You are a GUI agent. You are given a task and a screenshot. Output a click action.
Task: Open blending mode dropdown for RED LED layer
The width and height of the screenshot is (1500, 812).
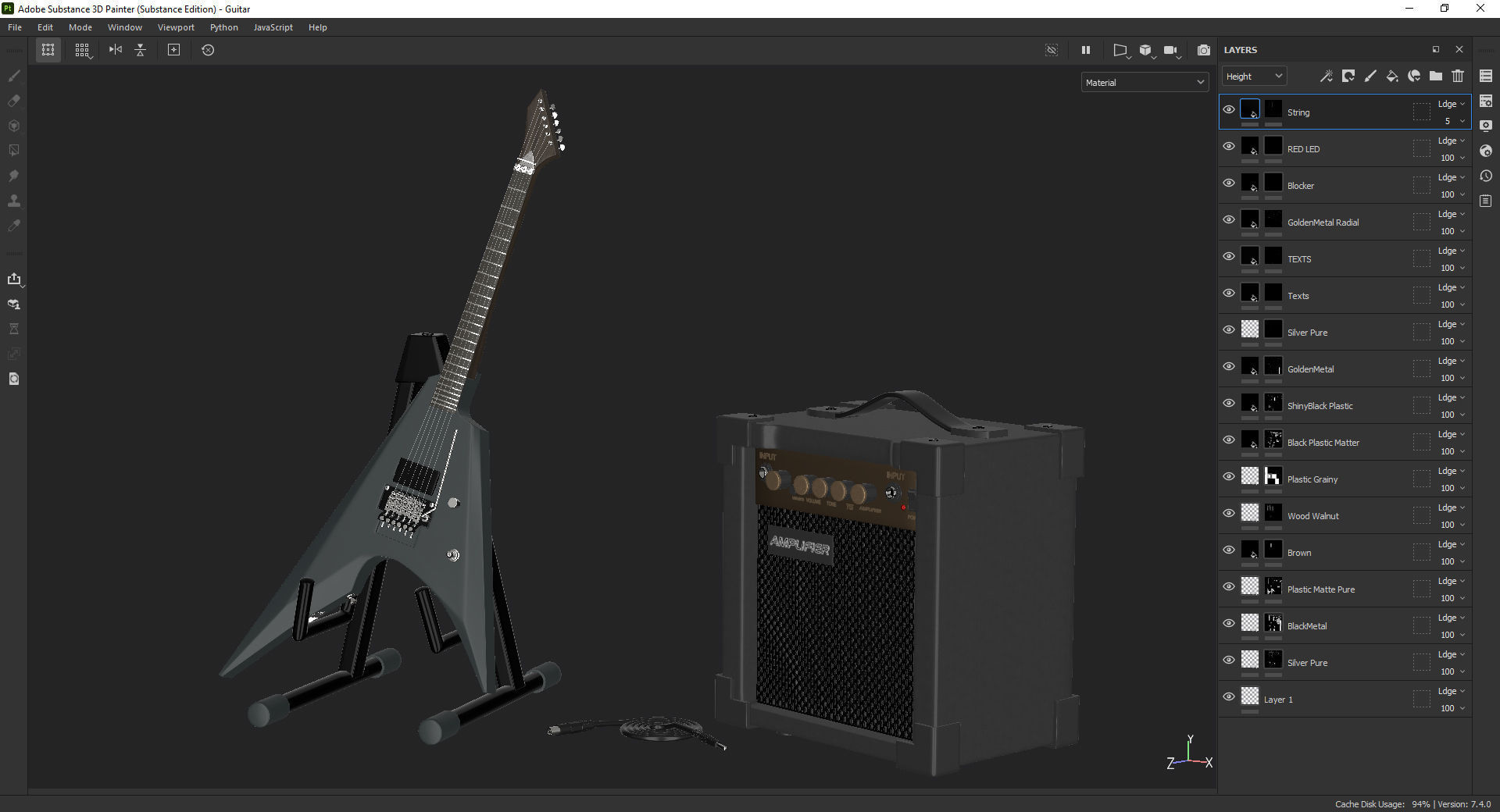coord(1452,141)
